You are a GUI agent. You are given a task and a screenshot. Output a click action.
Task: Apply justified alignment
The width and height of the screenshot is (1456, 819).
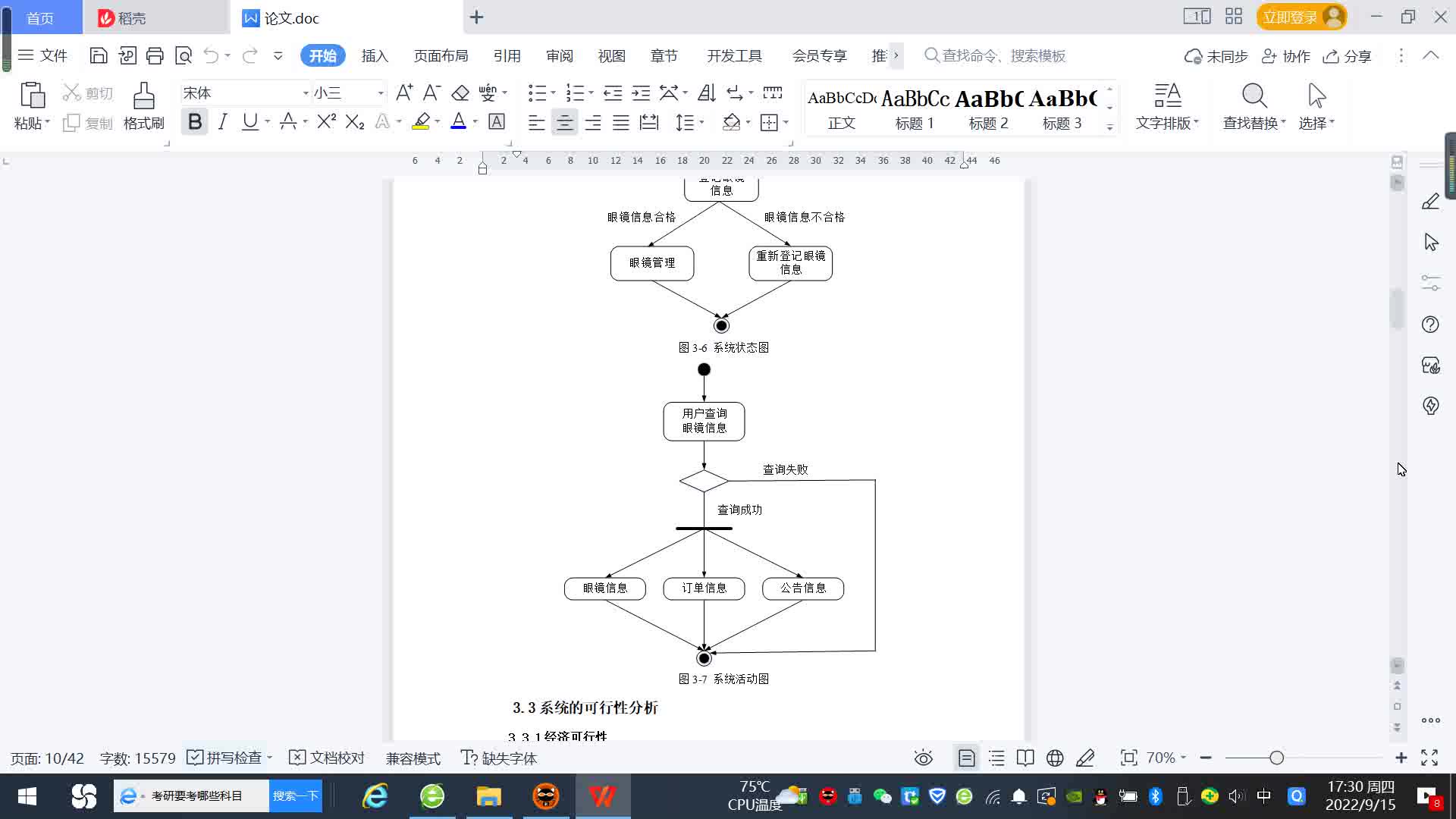click(x=621, y=122)
